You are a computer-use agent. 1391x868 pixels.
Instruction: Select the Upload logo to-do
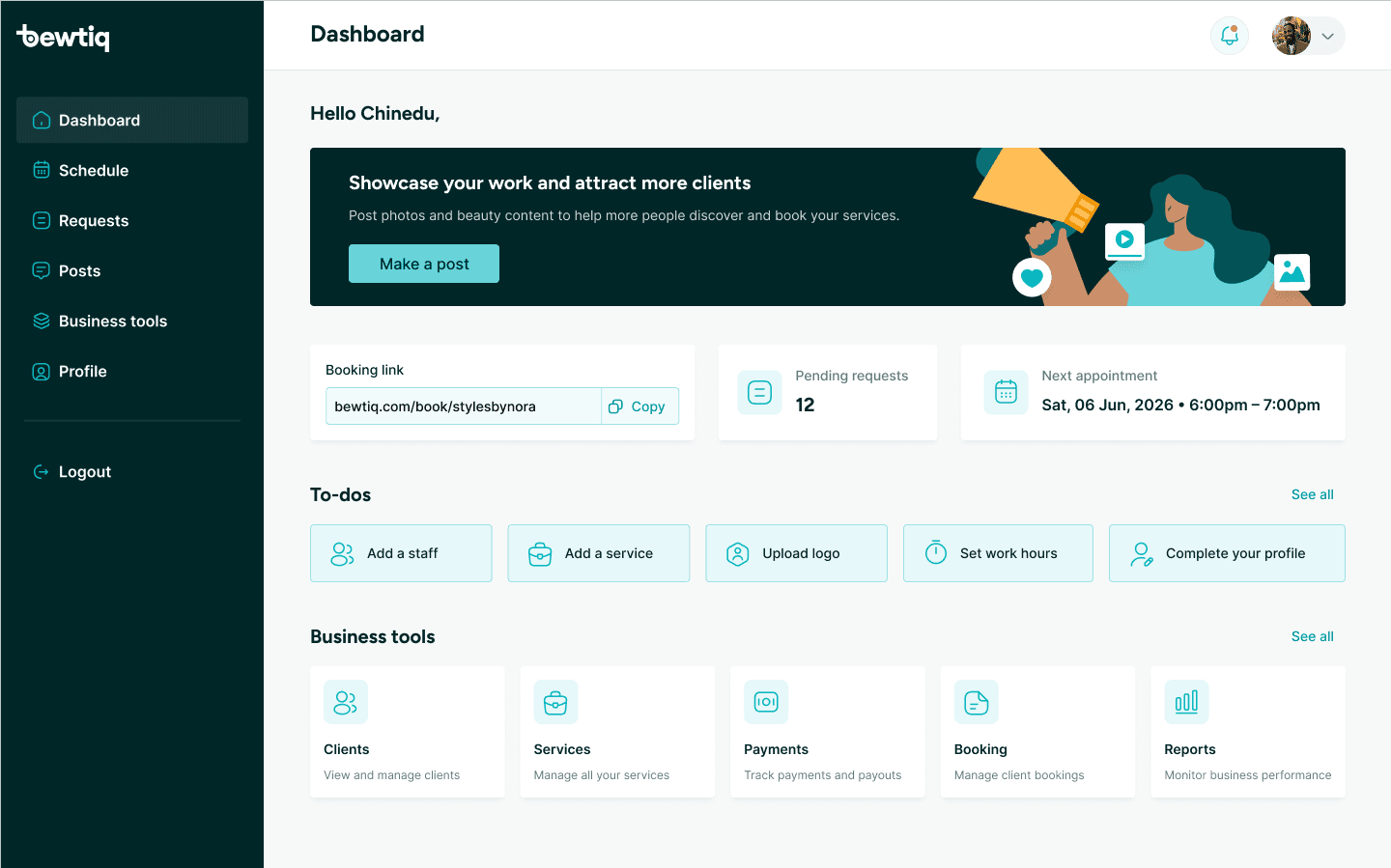(796, 553)
